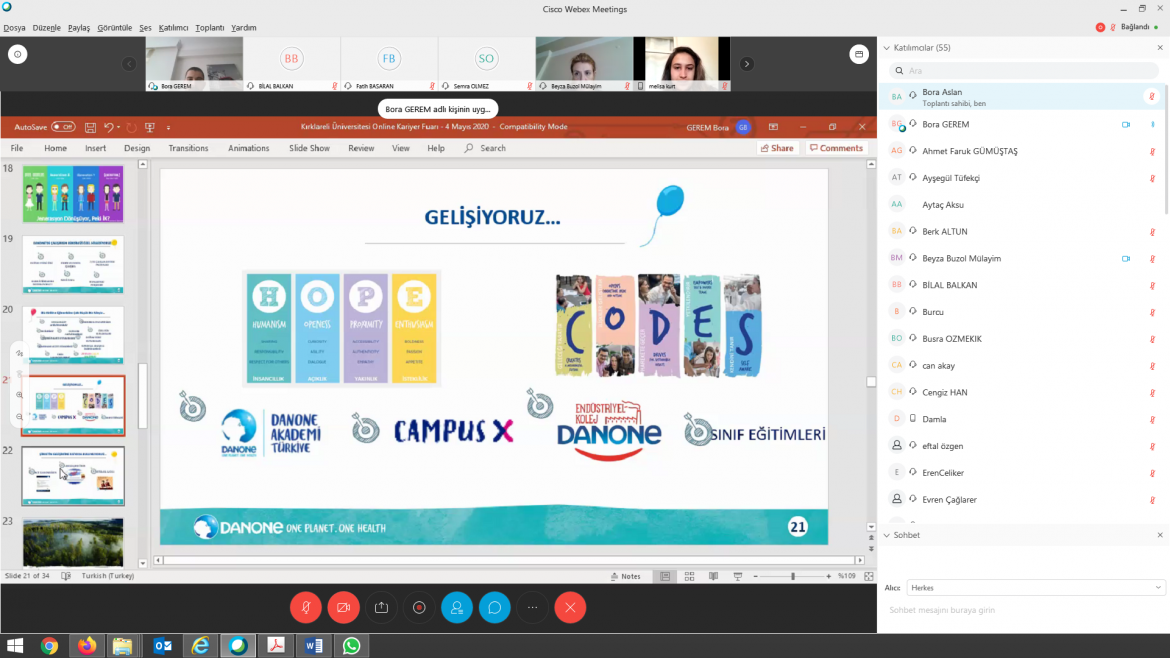Collapse the Sohbet panel chevron
Viewport: 1170px width, 658px height.
(886, 535)
